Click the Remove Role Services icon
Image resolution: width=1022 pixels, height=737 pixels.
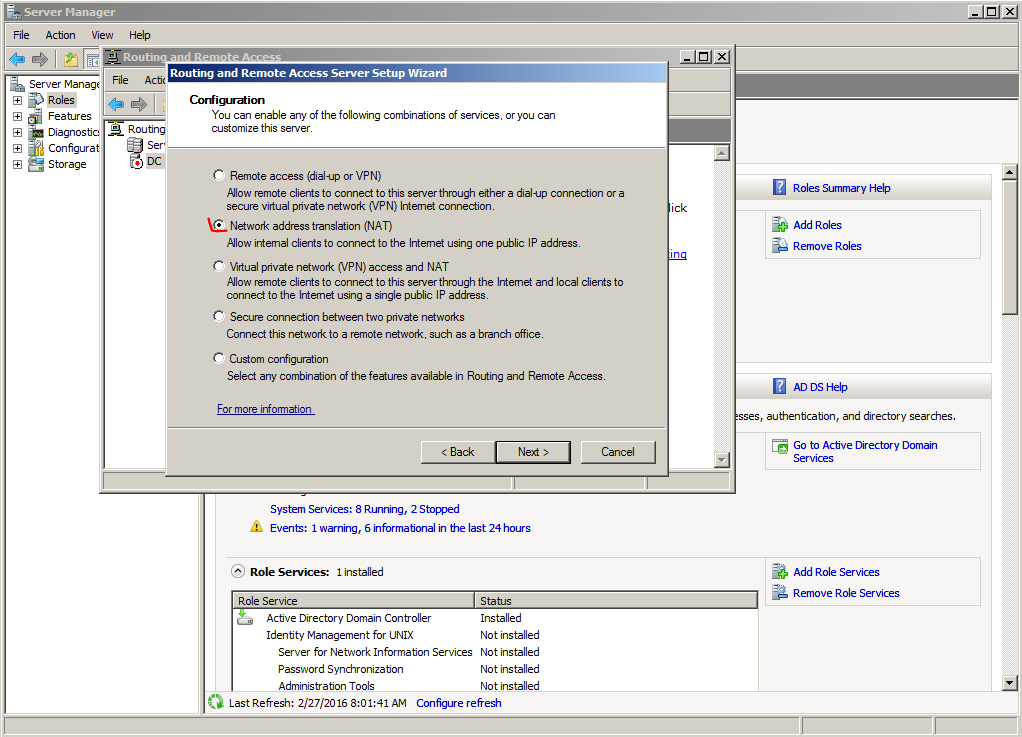click(780, 592)
